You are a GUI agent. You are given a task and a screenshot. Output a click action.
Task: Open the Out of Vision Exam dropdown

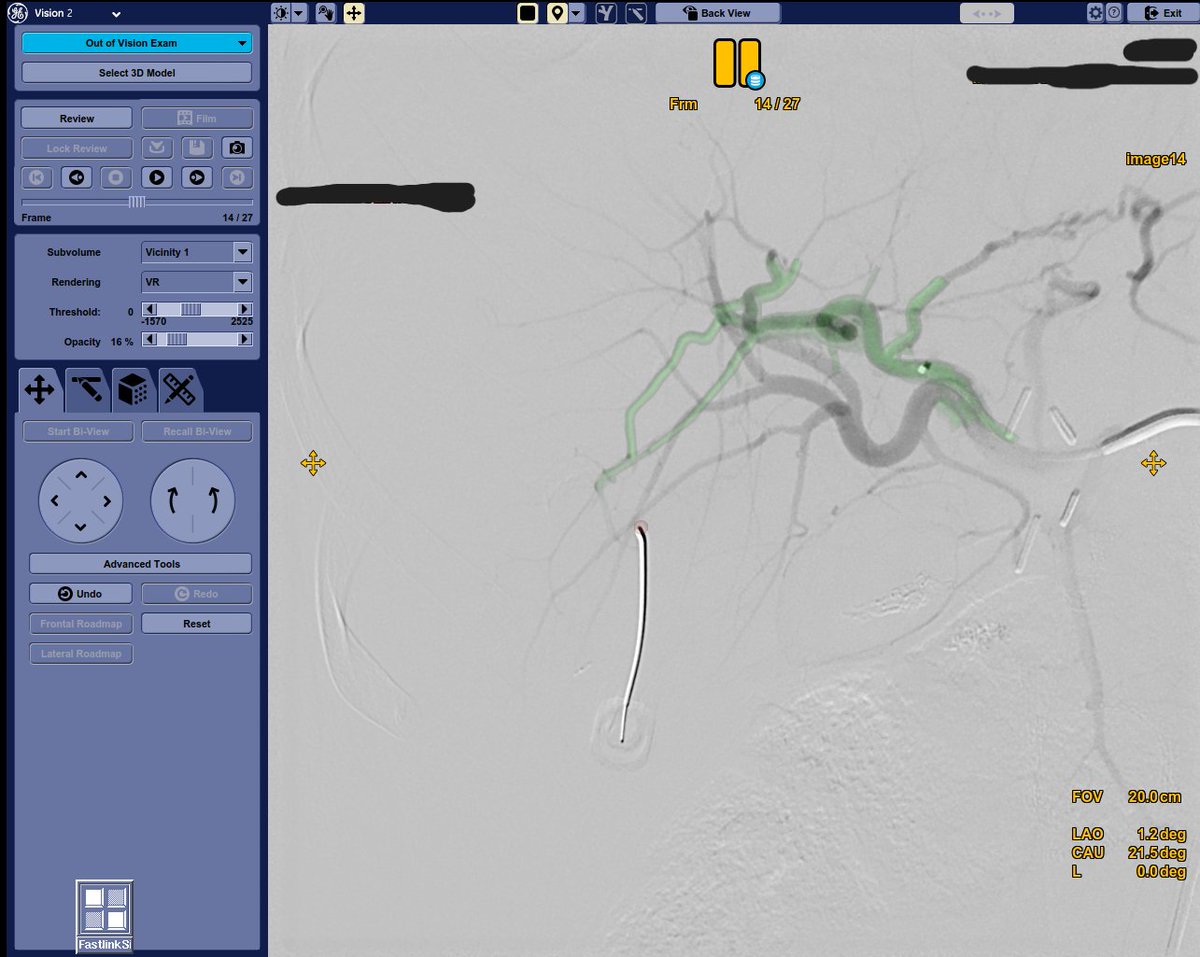(x=137, y=44)
